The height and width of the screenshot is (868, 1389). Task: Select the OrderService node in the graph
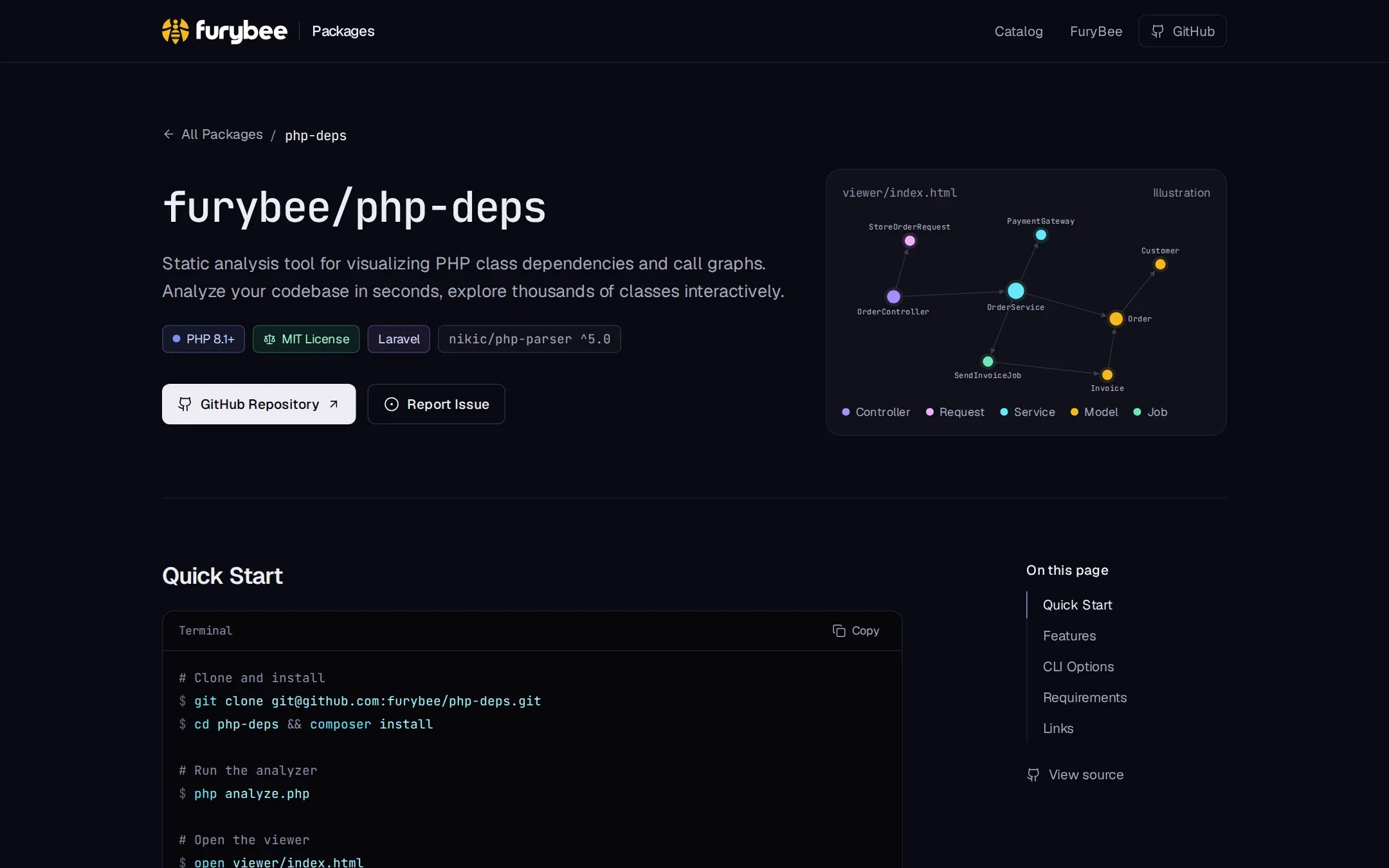(x=1015, y=291)
